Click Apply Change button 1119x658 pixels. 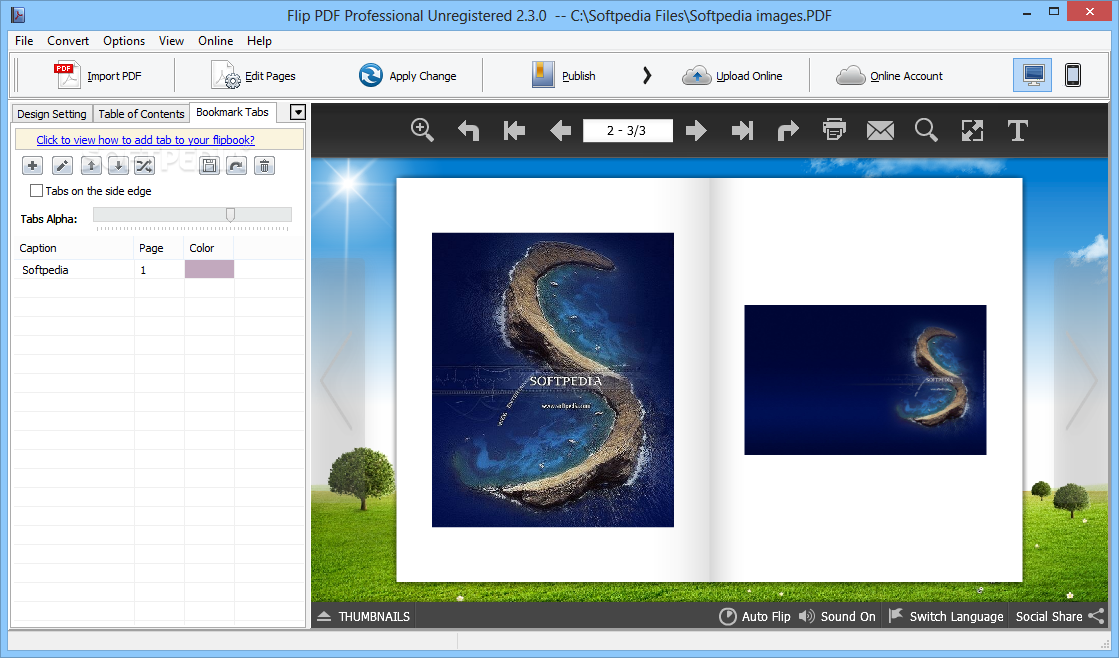(407, 75)
